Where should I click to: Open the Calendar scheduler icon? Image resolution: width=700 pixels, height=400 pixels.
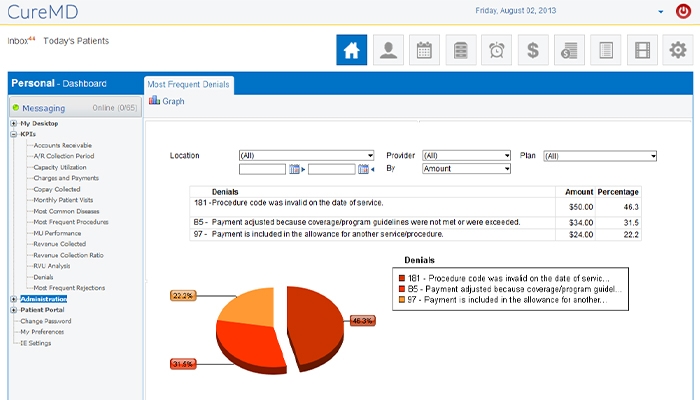point(424,49)
